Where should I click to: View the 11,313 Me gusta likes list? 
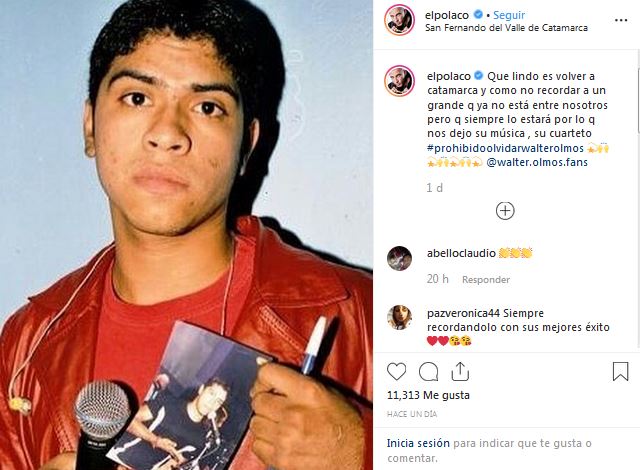point(428,395)
